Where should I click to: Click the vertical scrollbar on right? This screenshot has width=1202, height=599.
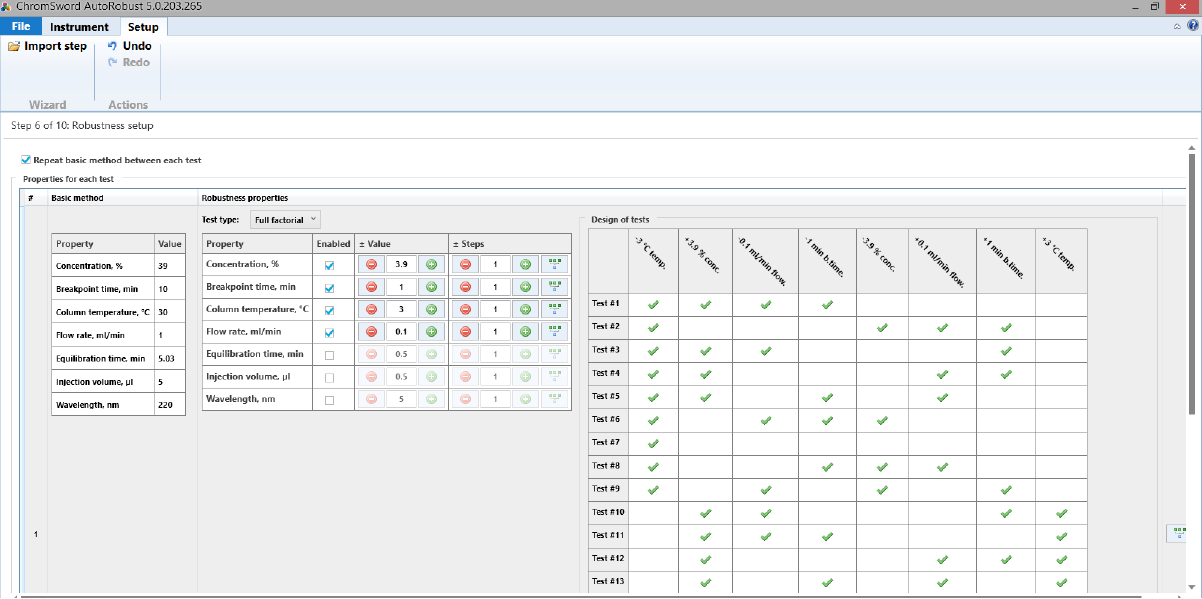(1191, 280)
